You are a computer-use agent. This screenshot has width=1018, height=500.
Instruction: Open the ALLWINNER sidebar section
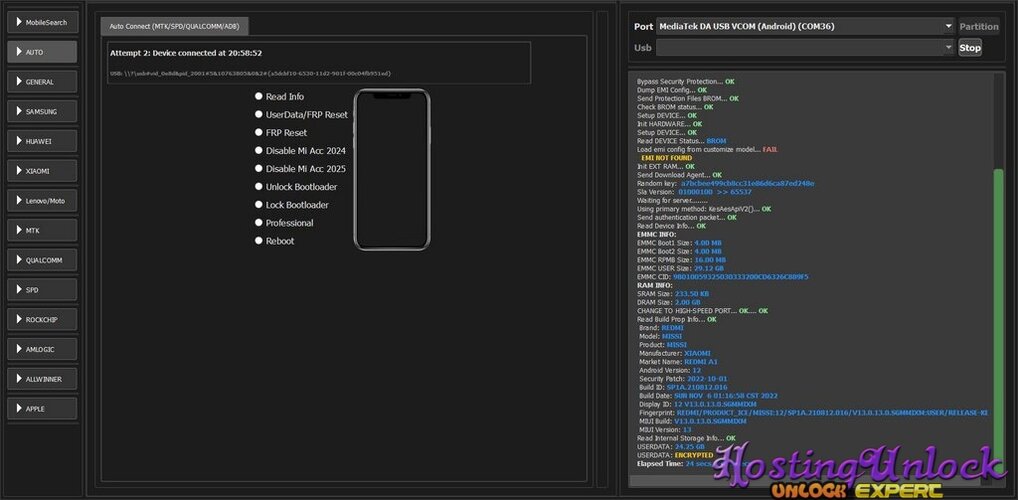click(42, 379)
